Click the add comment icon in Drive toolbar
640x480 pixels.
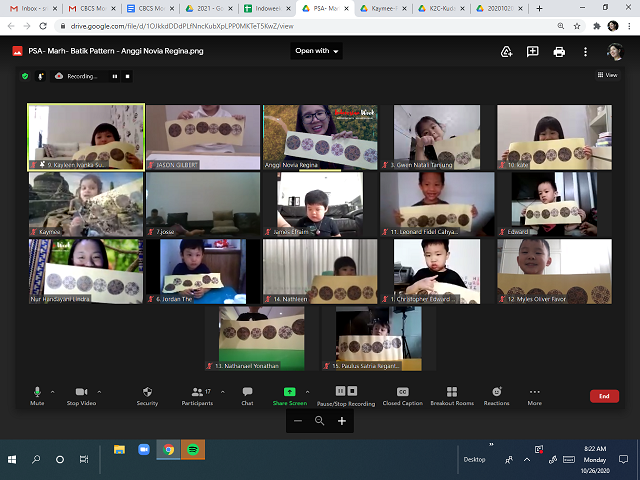pyautogui.click(x=533, y=51)
